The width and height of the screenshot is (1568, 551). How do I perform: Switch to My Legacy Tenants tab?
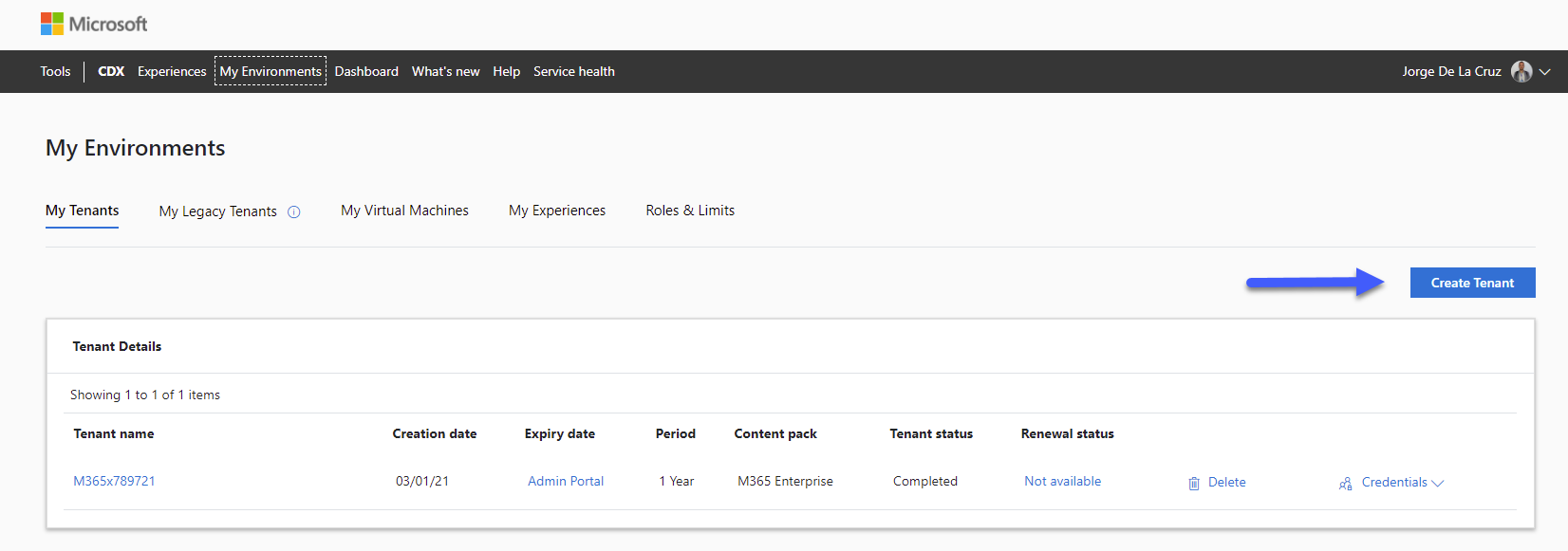click(218, 211)
